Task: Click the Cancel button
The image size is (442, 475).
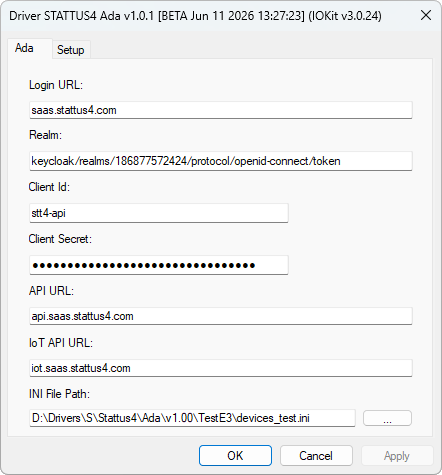Action: tap(316, 456)
